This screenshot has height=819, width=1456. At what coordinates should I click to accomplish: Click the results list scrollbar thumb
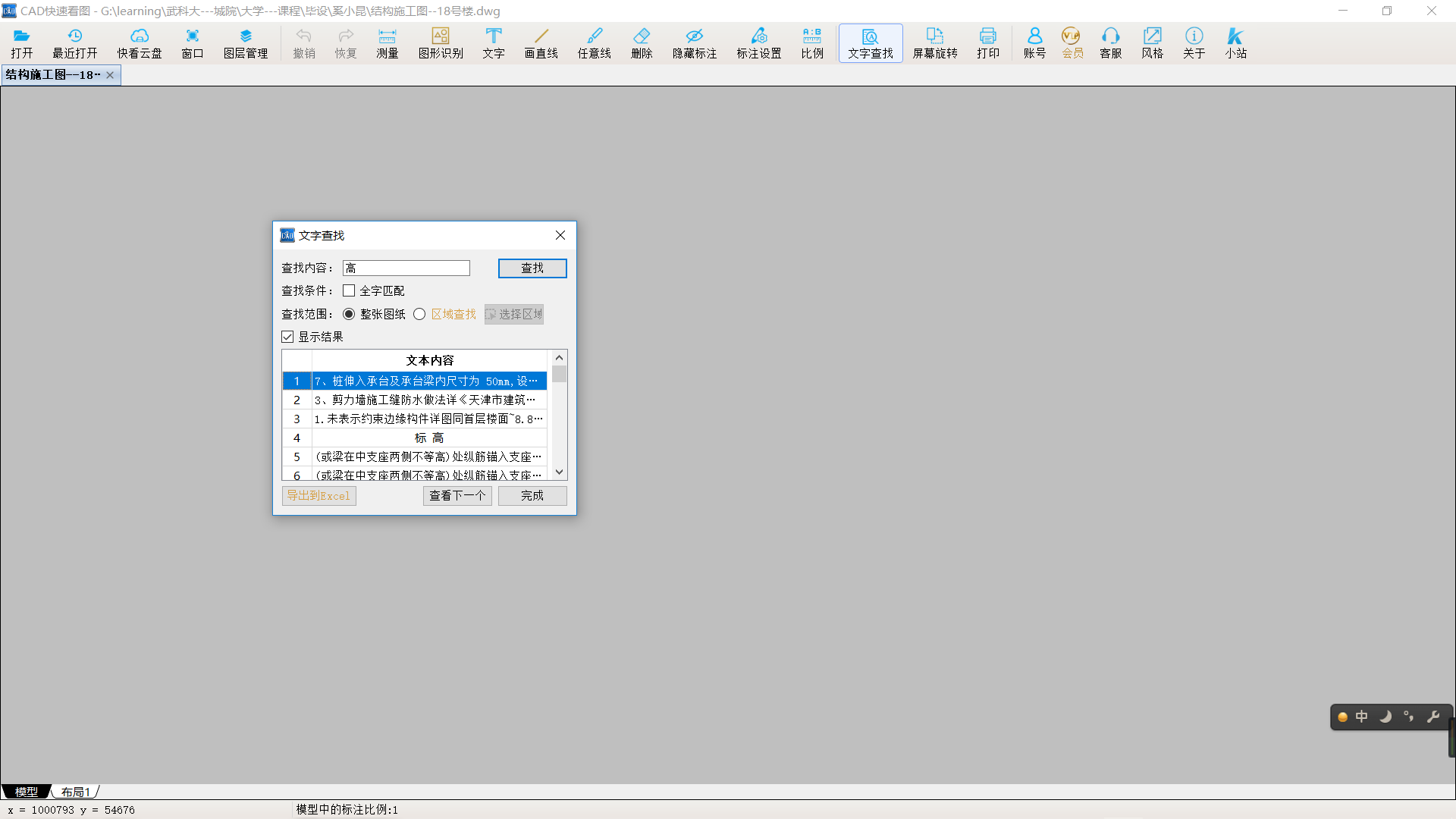(560, 374)
